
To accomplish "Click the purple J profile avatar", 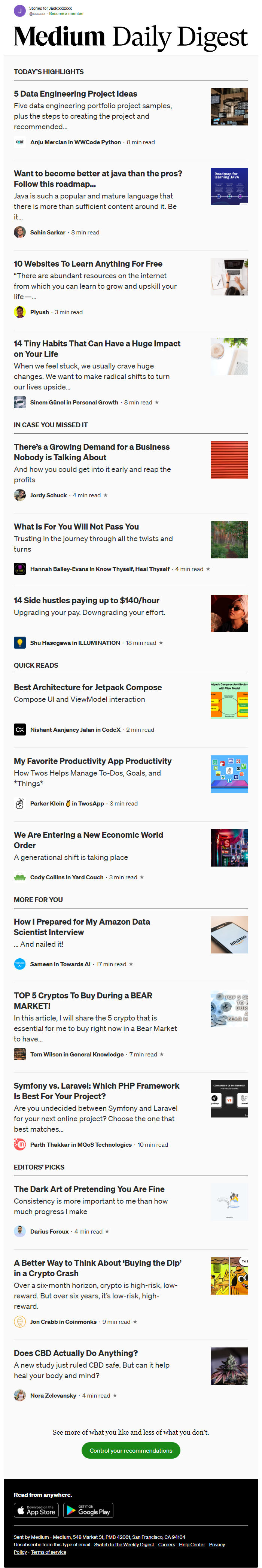I will [x=19, y=11].
